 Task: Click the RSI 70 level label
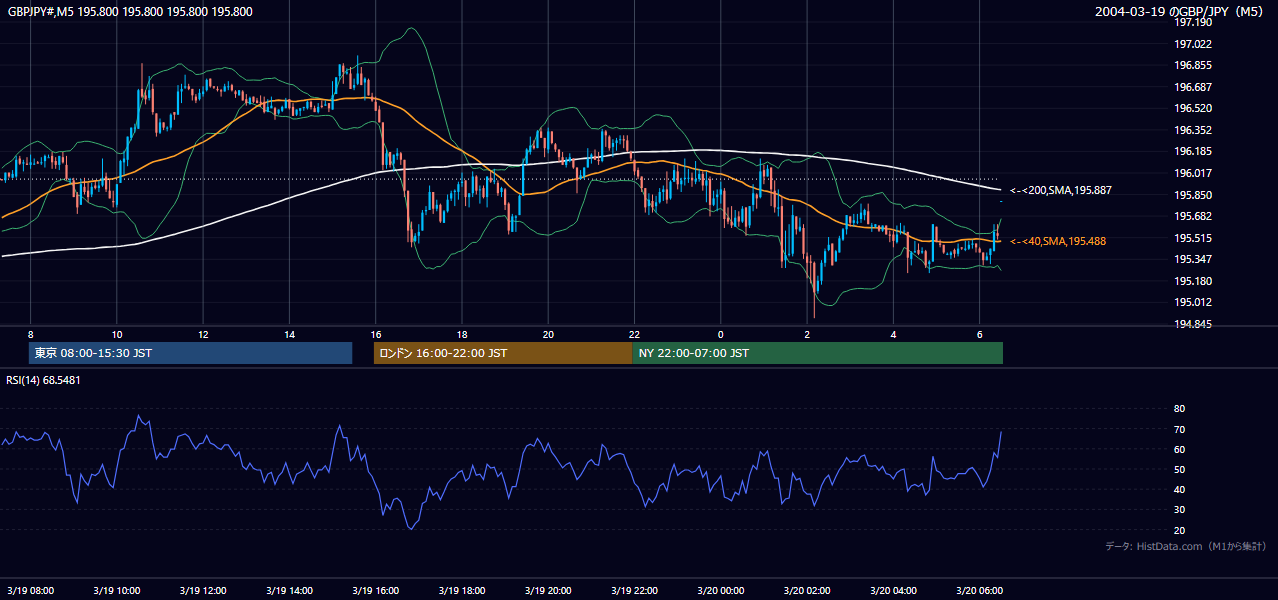coord(1179,429)
